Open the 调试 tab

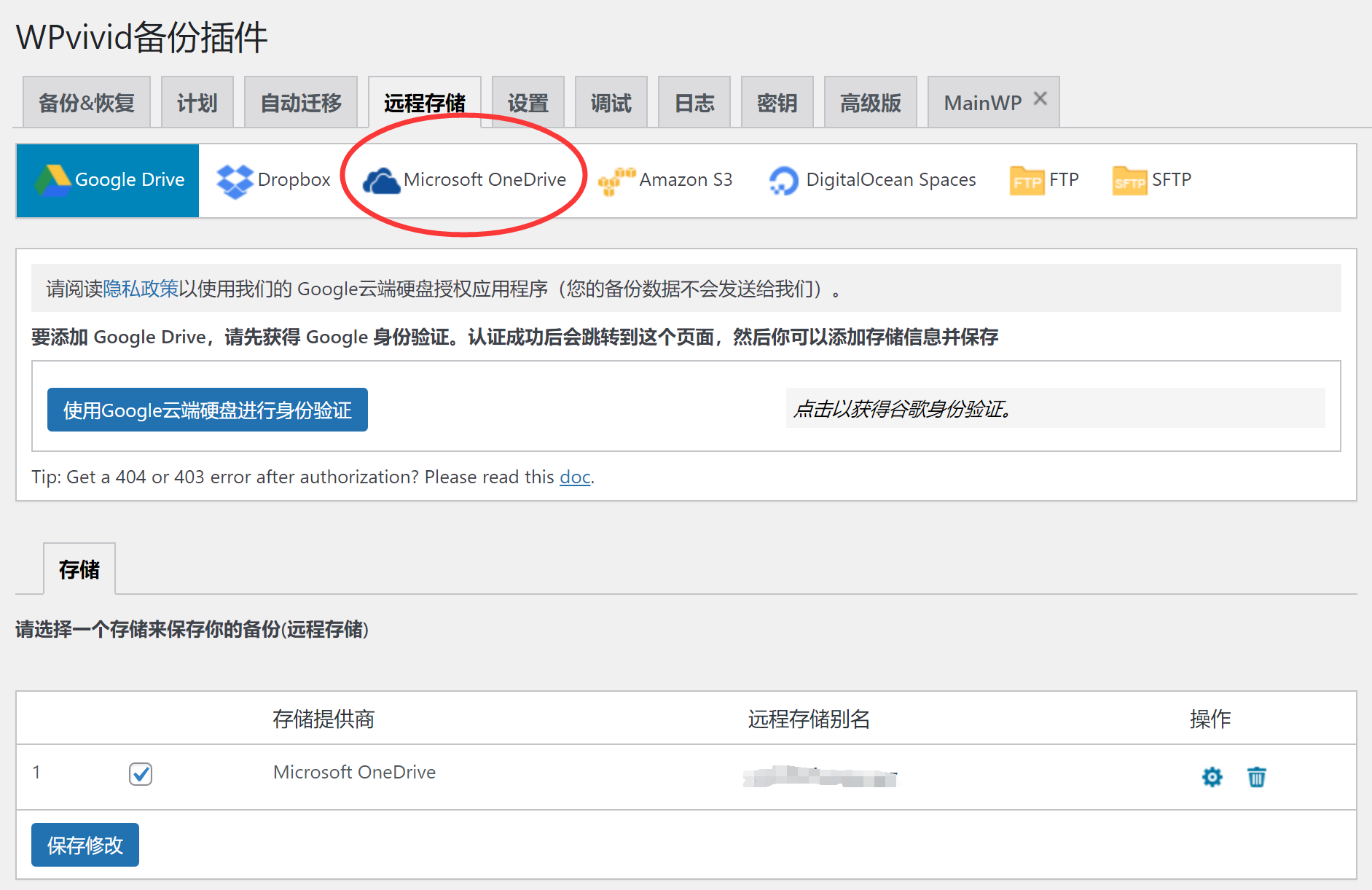tap(611, 102)
